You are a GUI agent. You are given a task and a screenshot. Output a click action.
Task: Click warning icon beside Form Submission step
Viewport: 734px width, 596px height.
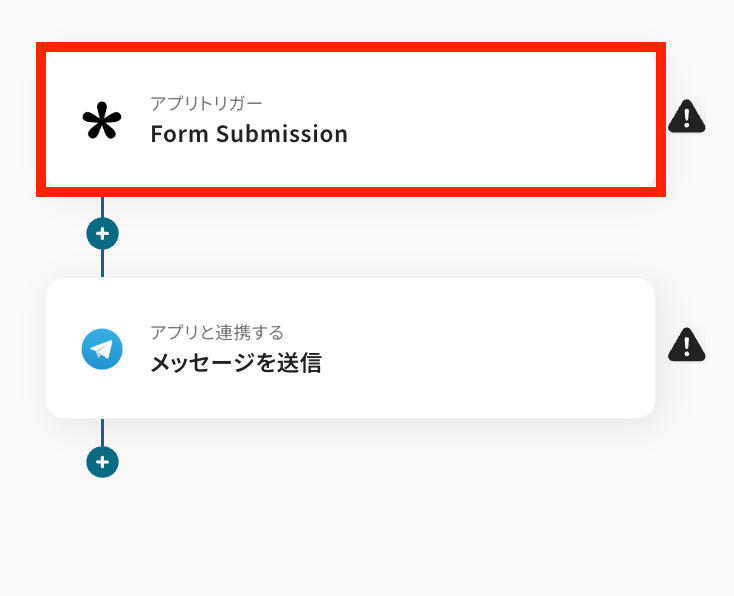tap(686, 117)
